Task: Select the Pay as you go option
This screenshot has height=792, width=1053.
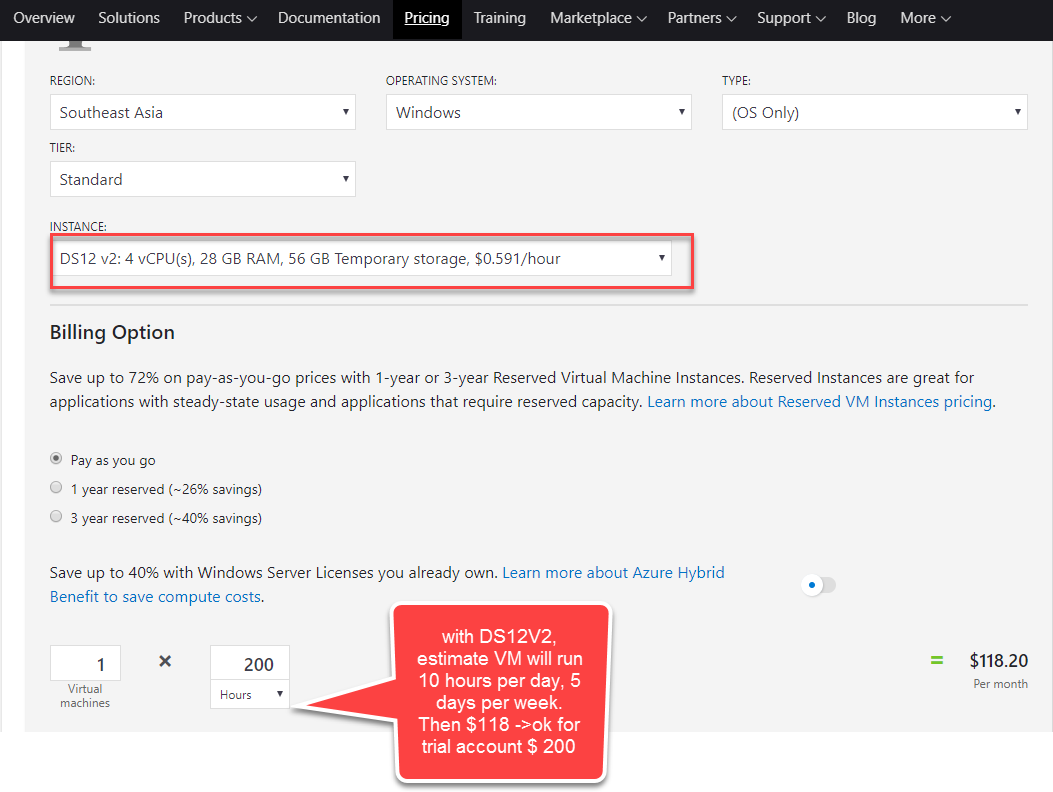Action: coord(56,458)
